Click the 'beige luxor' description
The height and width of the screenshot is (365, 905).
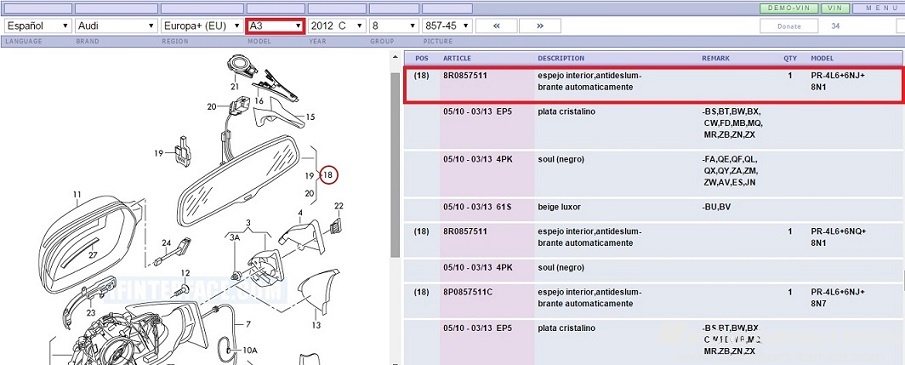point(559,207)
